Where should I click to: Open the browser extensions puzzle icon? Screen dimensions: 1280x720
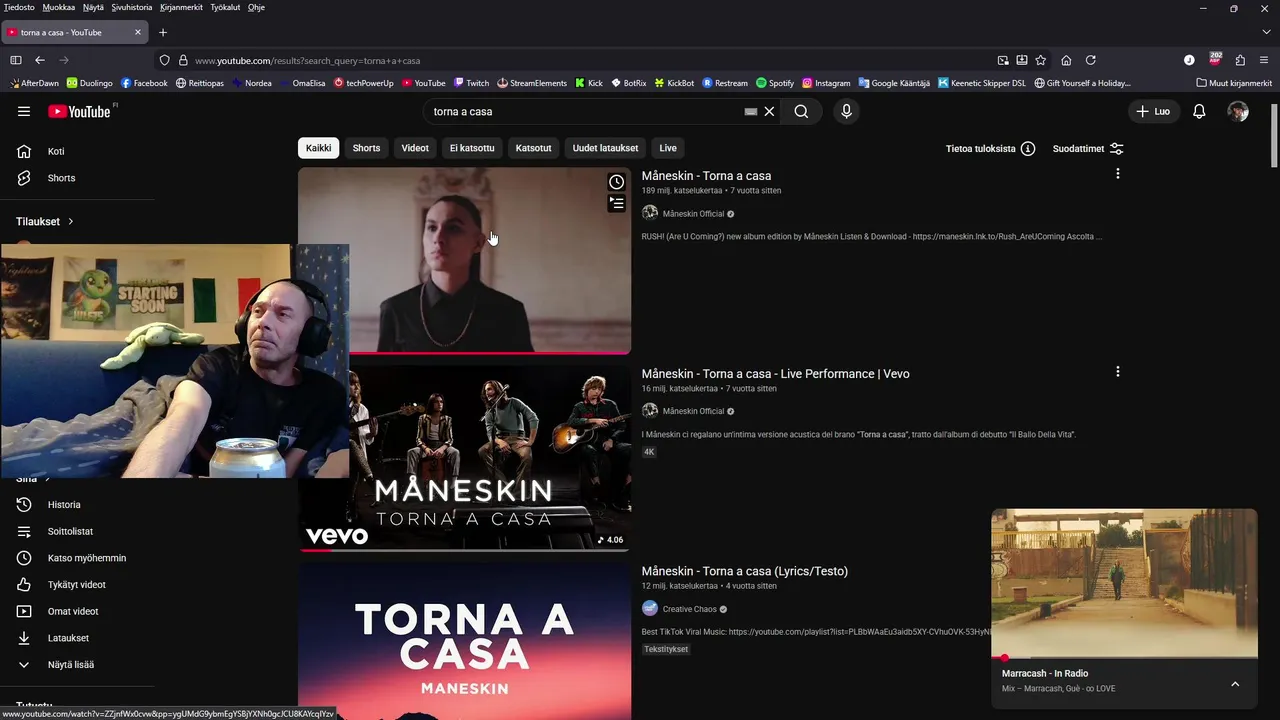[1240, 60]
